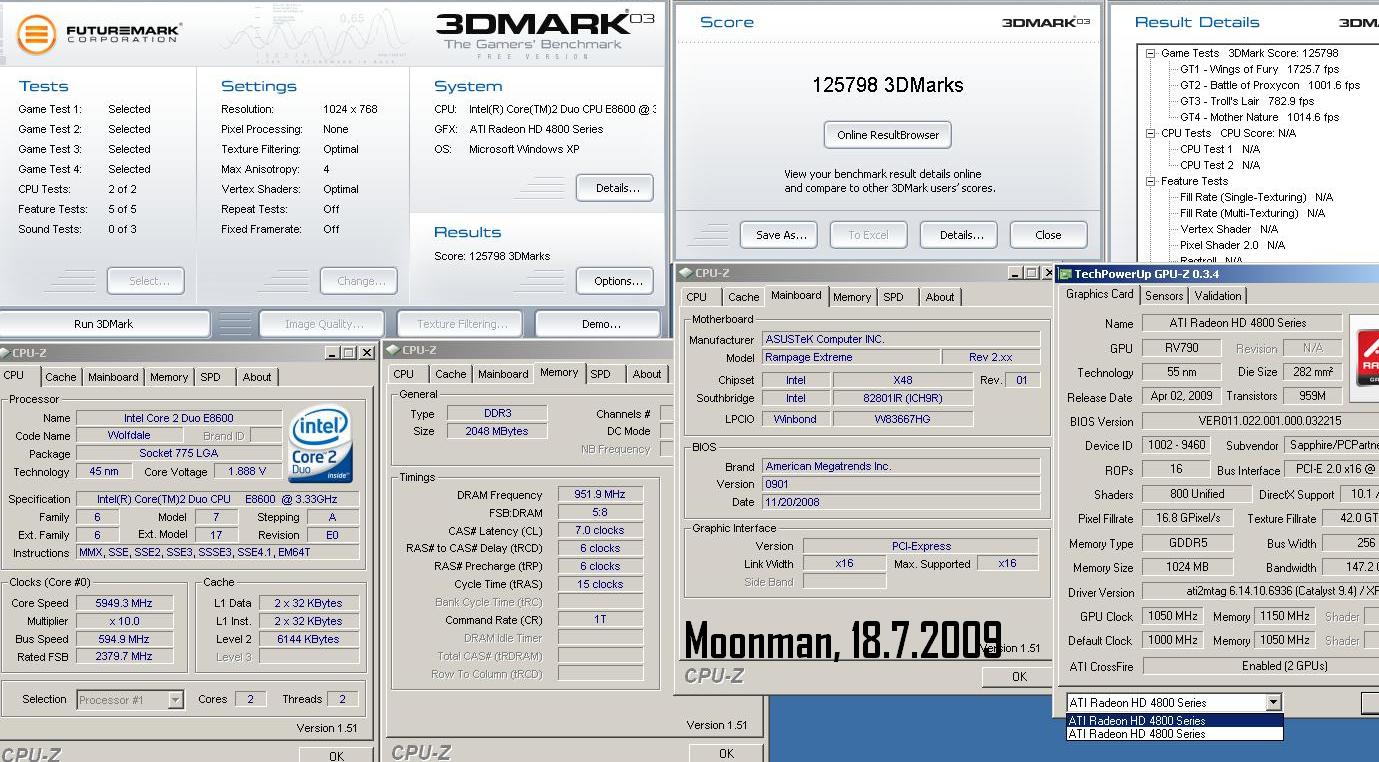Select the Graphics Card tab in GPU-Z
This screenshot has height=762, width=1379.
[1100, 294]
